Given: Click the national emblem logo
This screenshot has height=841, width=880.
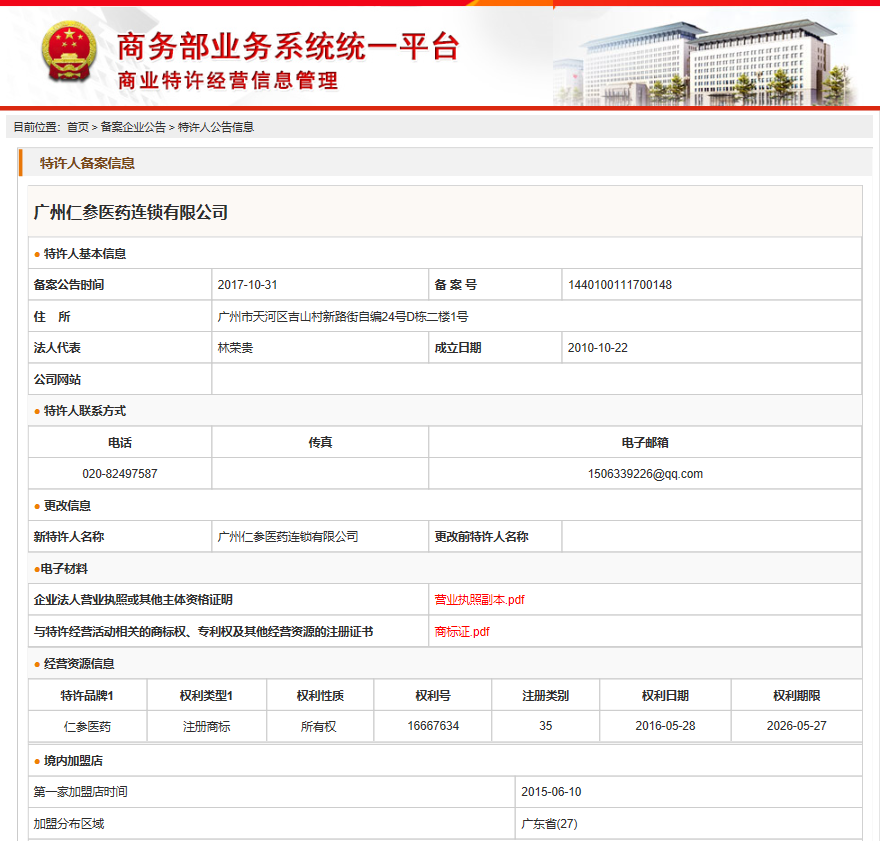Looking at the screenshot, I should pyautogui.click(x=69, y=52).
